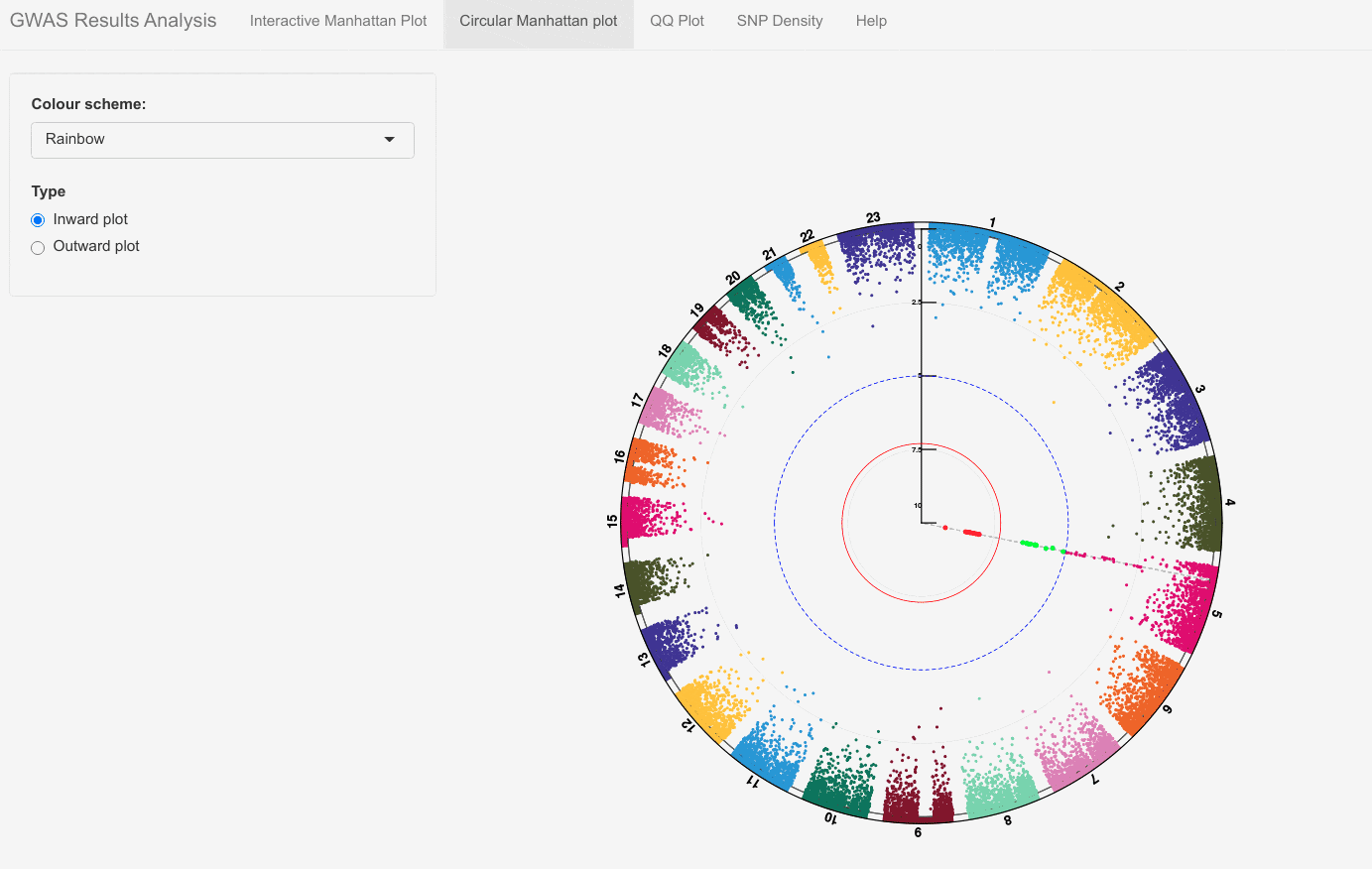Click the vertical axis scale in plot center
The height and width of the screenshot is (869, 1372).
point(923,397)
